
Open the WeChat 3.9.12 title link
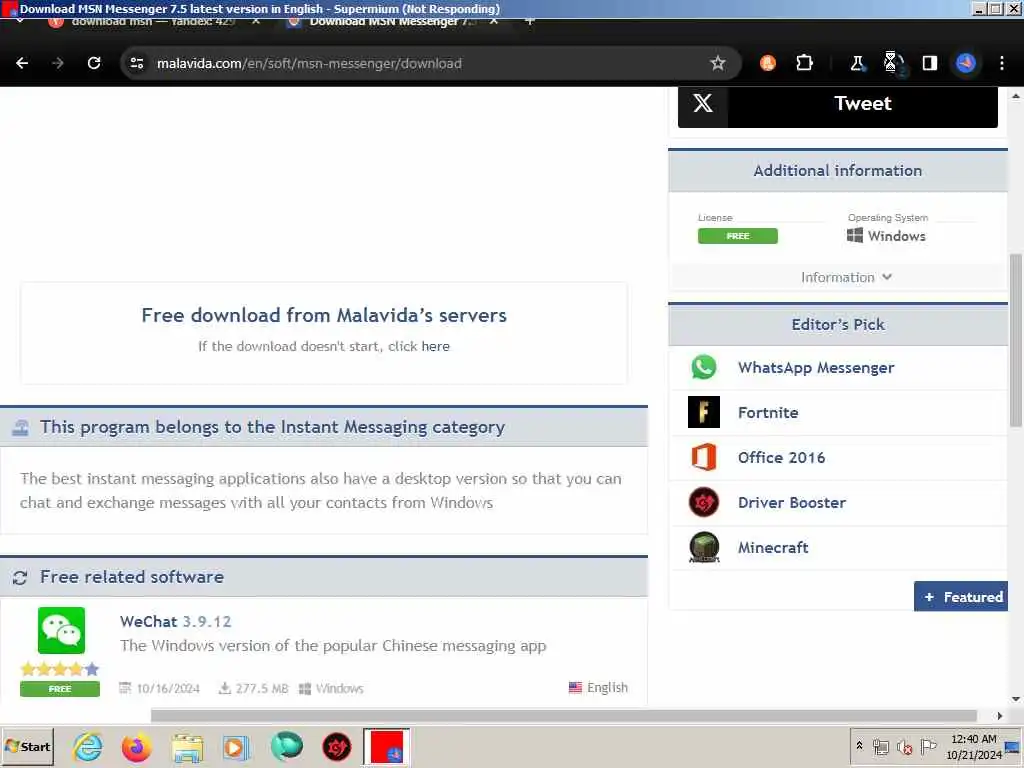(x=176, y=622)
